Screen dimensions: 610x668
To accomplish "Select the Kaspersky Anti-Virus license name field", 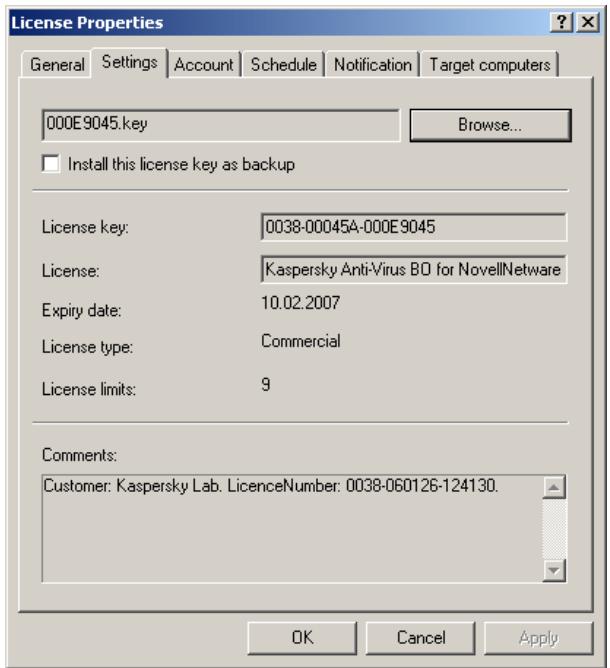I will [x=414, y=270].
